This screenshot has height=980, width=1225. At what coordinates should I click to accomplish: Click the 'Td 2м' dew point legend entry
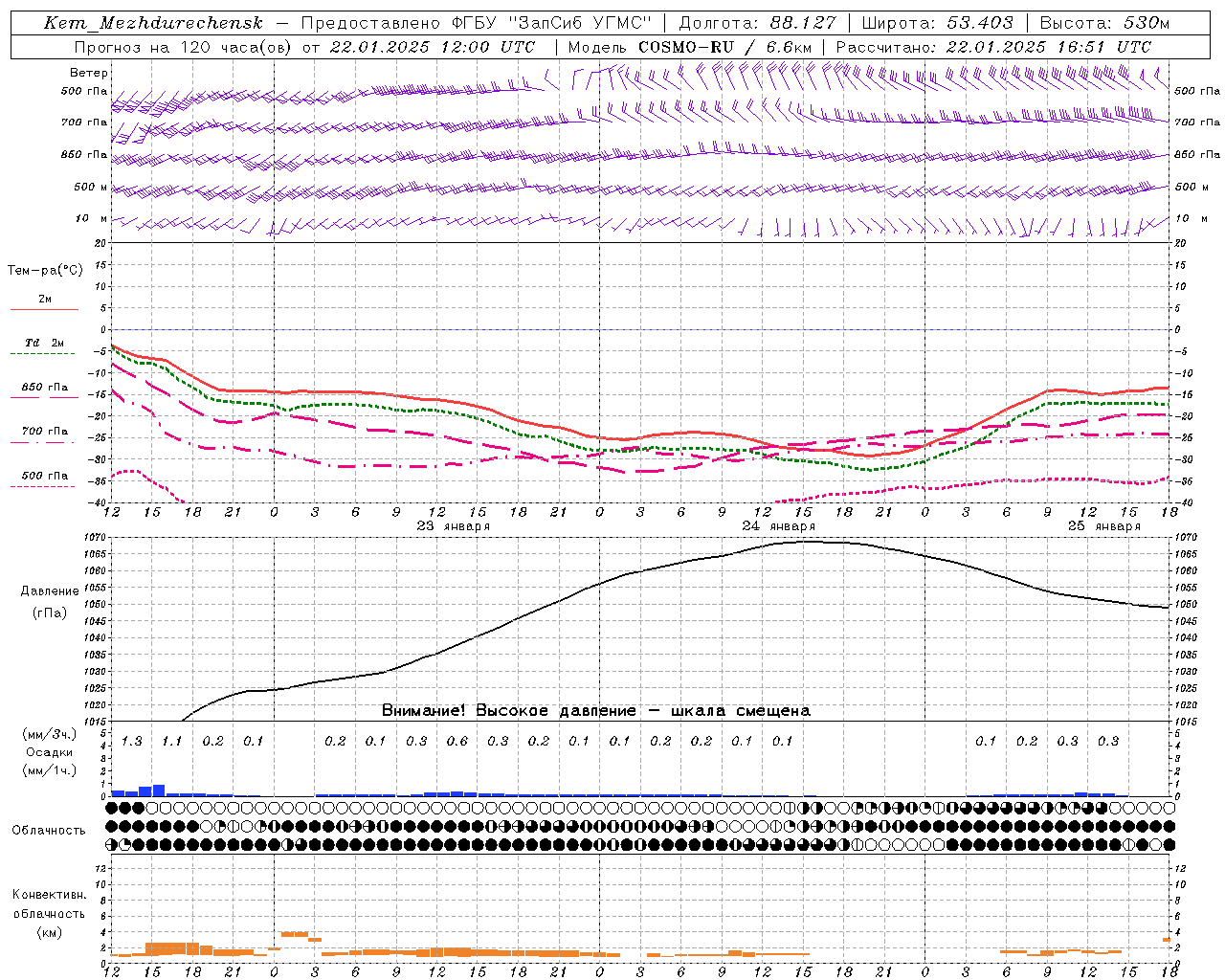coord(44,343)
